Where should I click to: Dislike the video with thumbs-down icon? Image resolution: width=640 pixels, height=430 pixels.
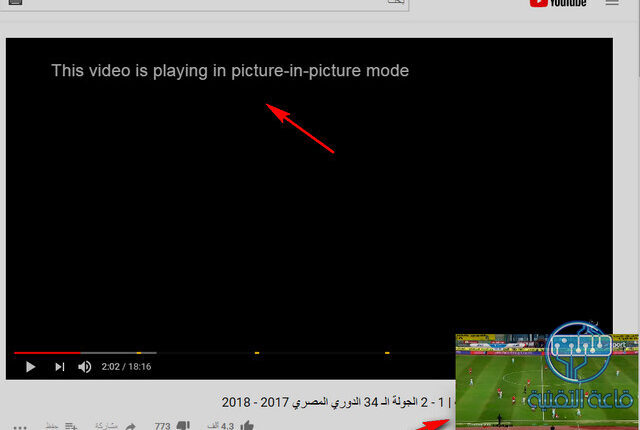[x=183, y=426]
